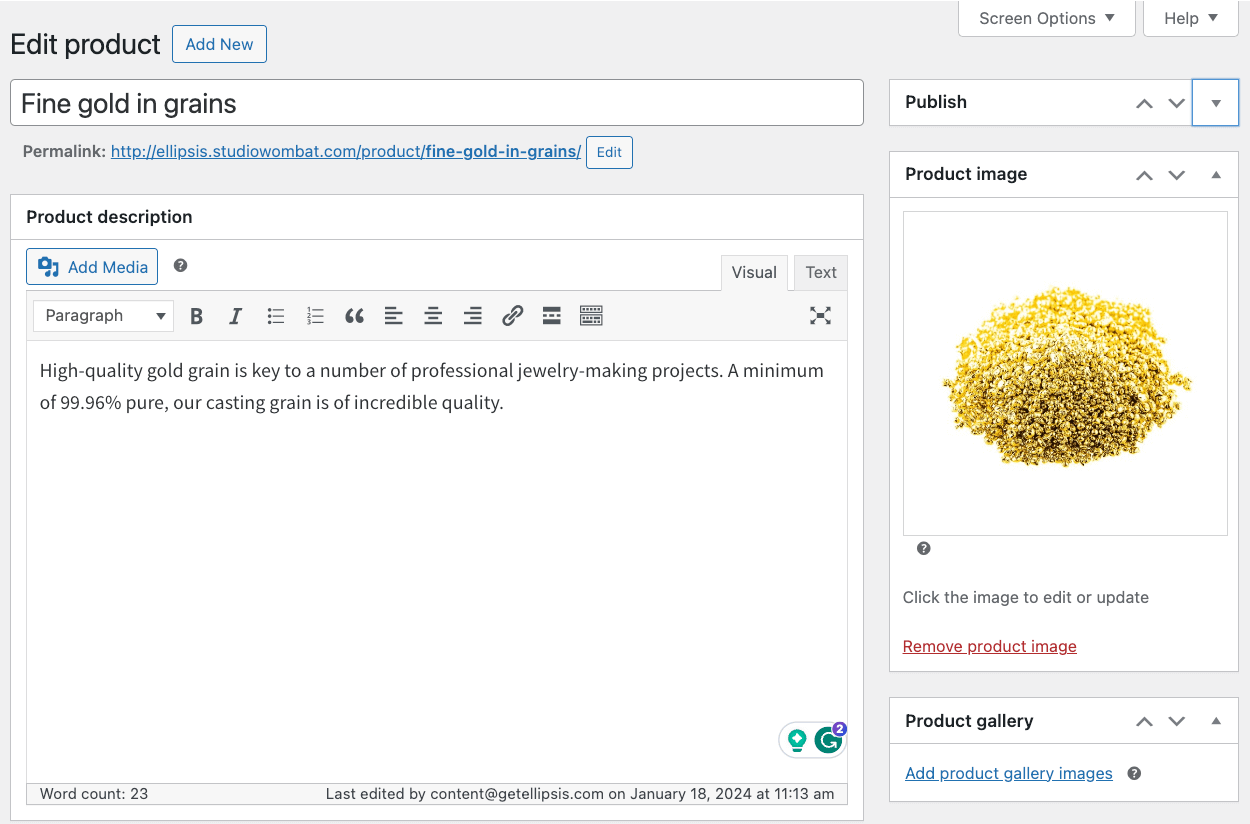Insert a numbered list

(315, 316)
